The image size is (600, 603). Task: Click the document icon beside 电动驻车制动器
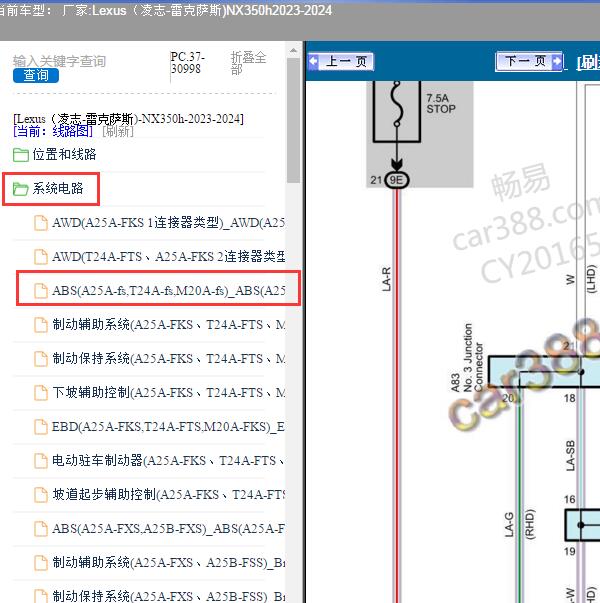click(41, 461)
